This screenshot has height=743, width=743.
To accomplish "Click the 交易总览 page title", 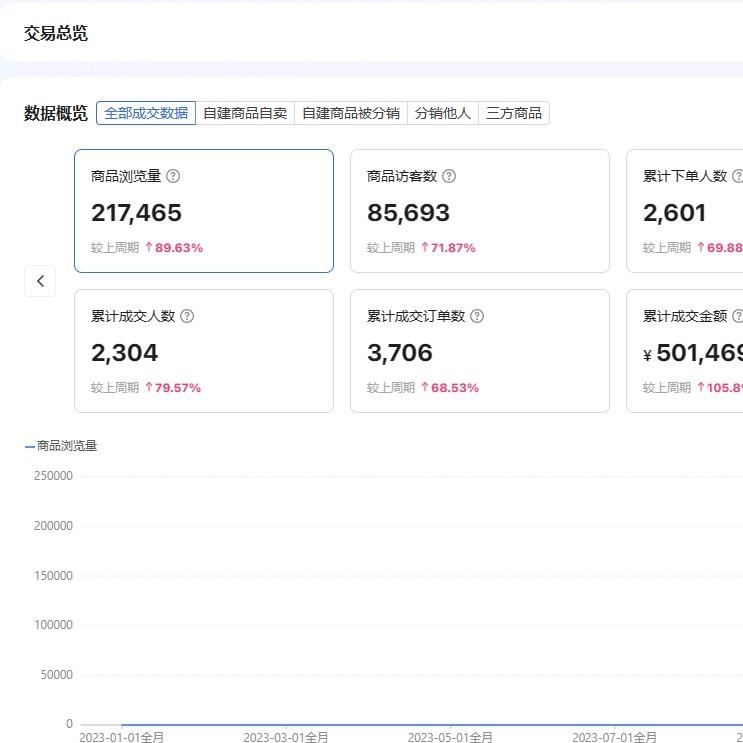I will point(56,33).
